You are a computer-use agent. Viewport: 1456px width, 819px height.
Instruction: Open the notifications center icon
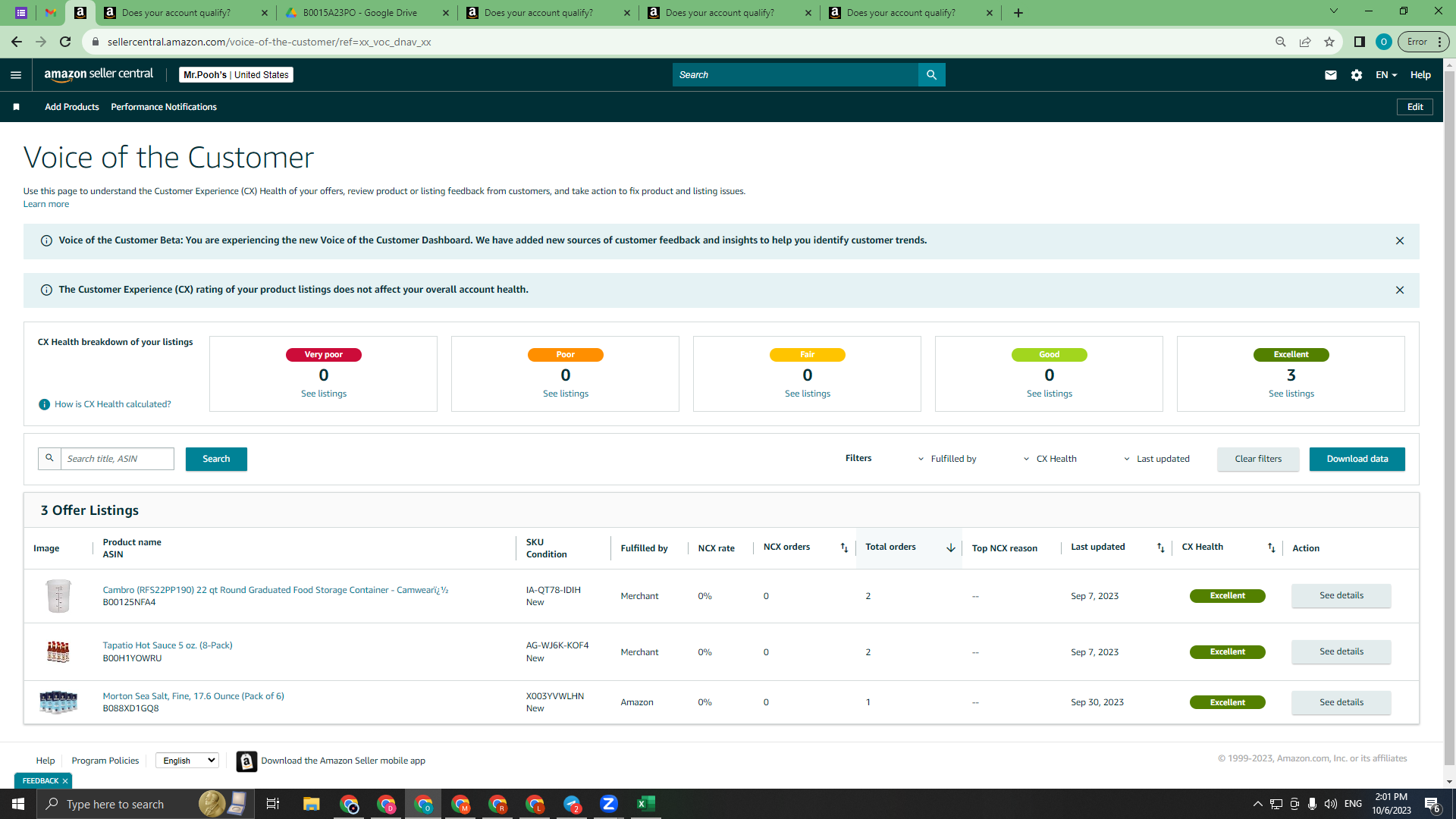coord(1432,804)
